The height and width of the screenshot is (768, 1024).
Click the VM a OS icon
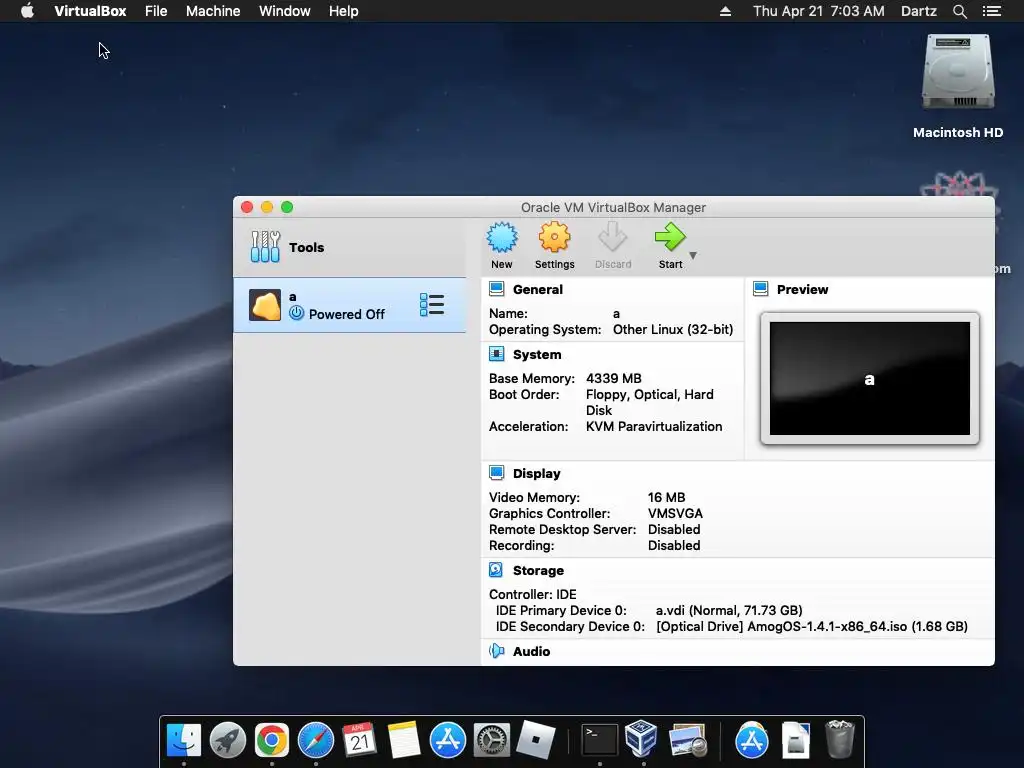[x=265, y=305]
